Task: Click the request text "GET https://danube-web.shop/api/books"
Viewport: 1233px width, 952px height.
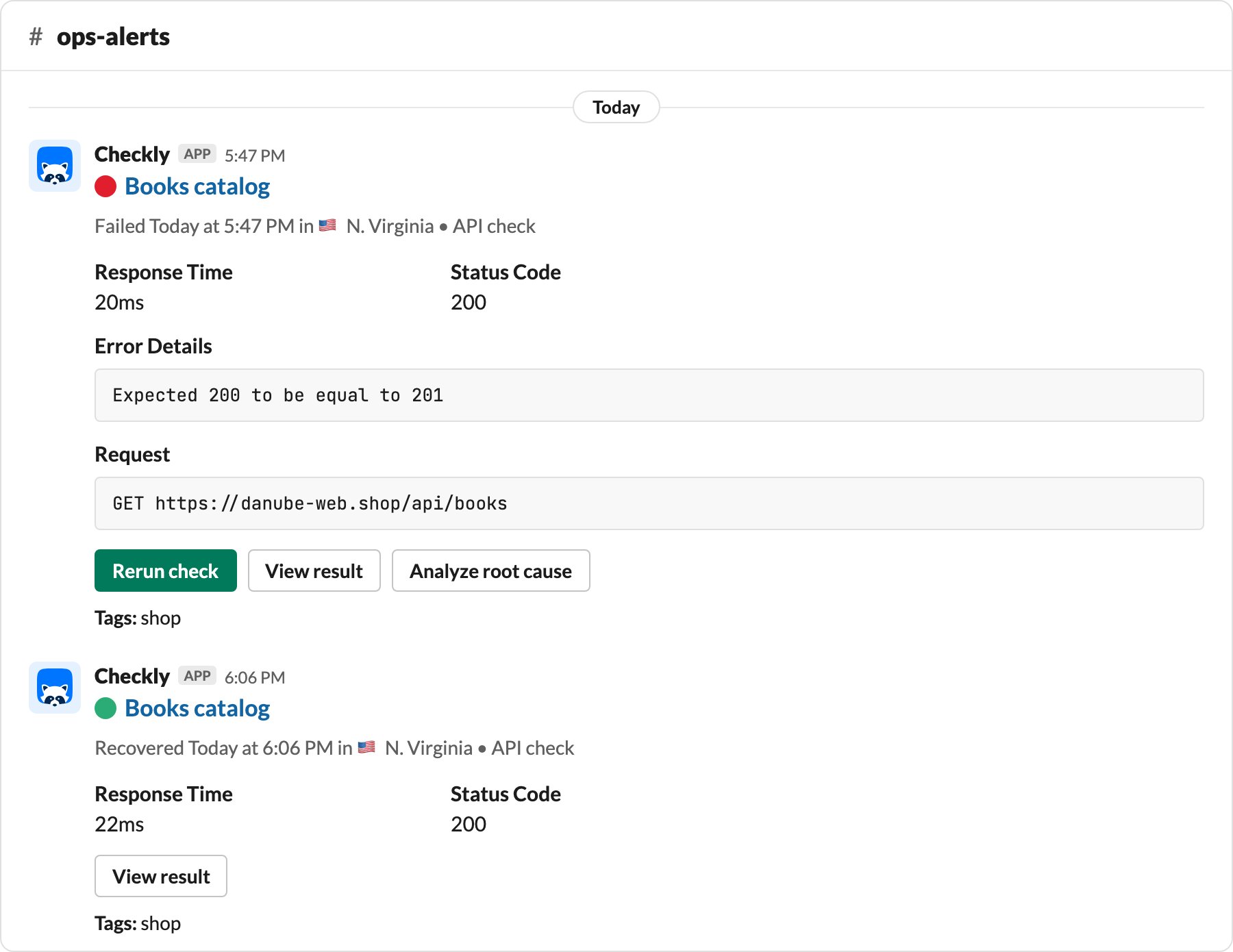Action: (x=310, y=503)
